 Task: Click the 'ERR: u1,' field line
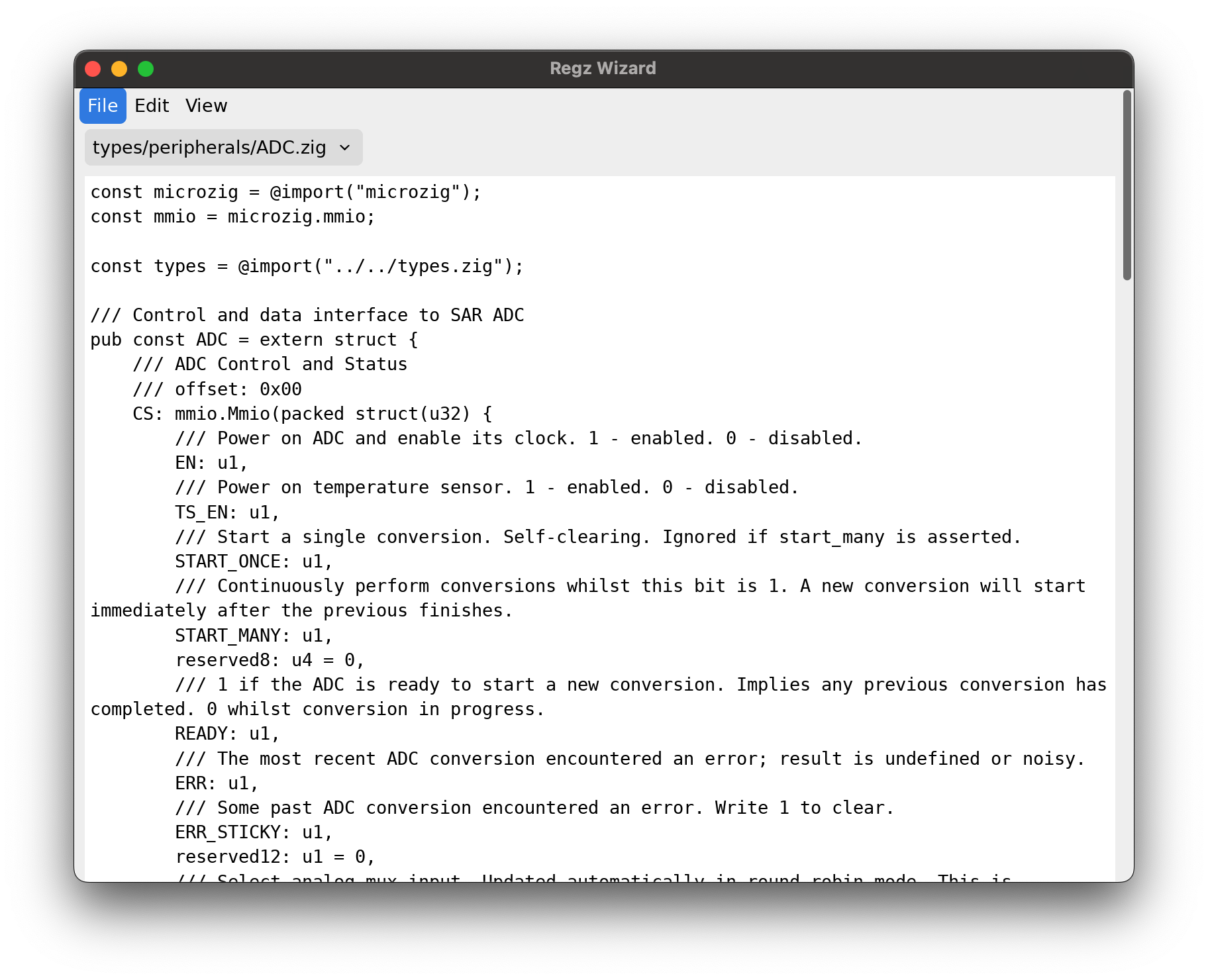click(217, 783)
